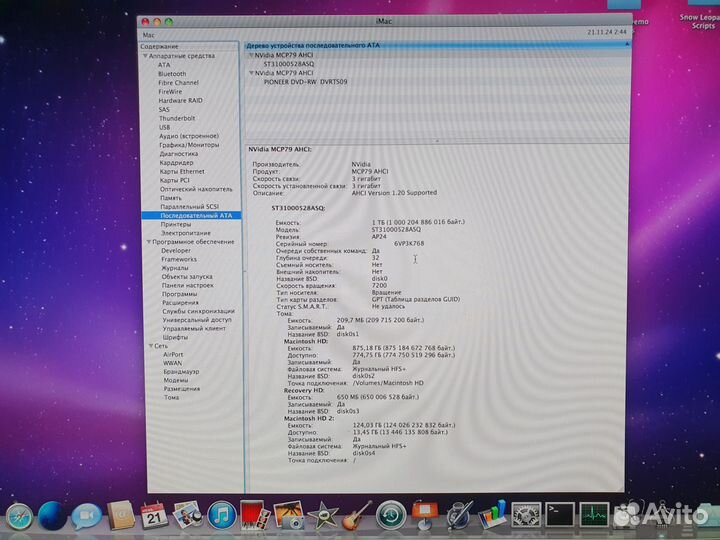
Task: Click the blue globe dock icon
Action: [52, 517]
